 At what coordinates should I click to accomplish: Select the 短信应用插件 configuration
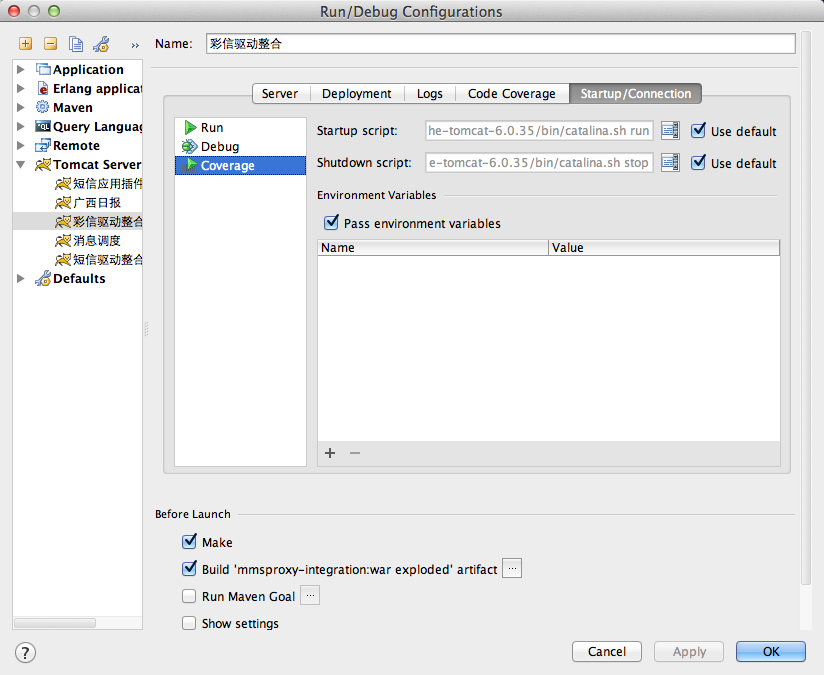[108, 183]
